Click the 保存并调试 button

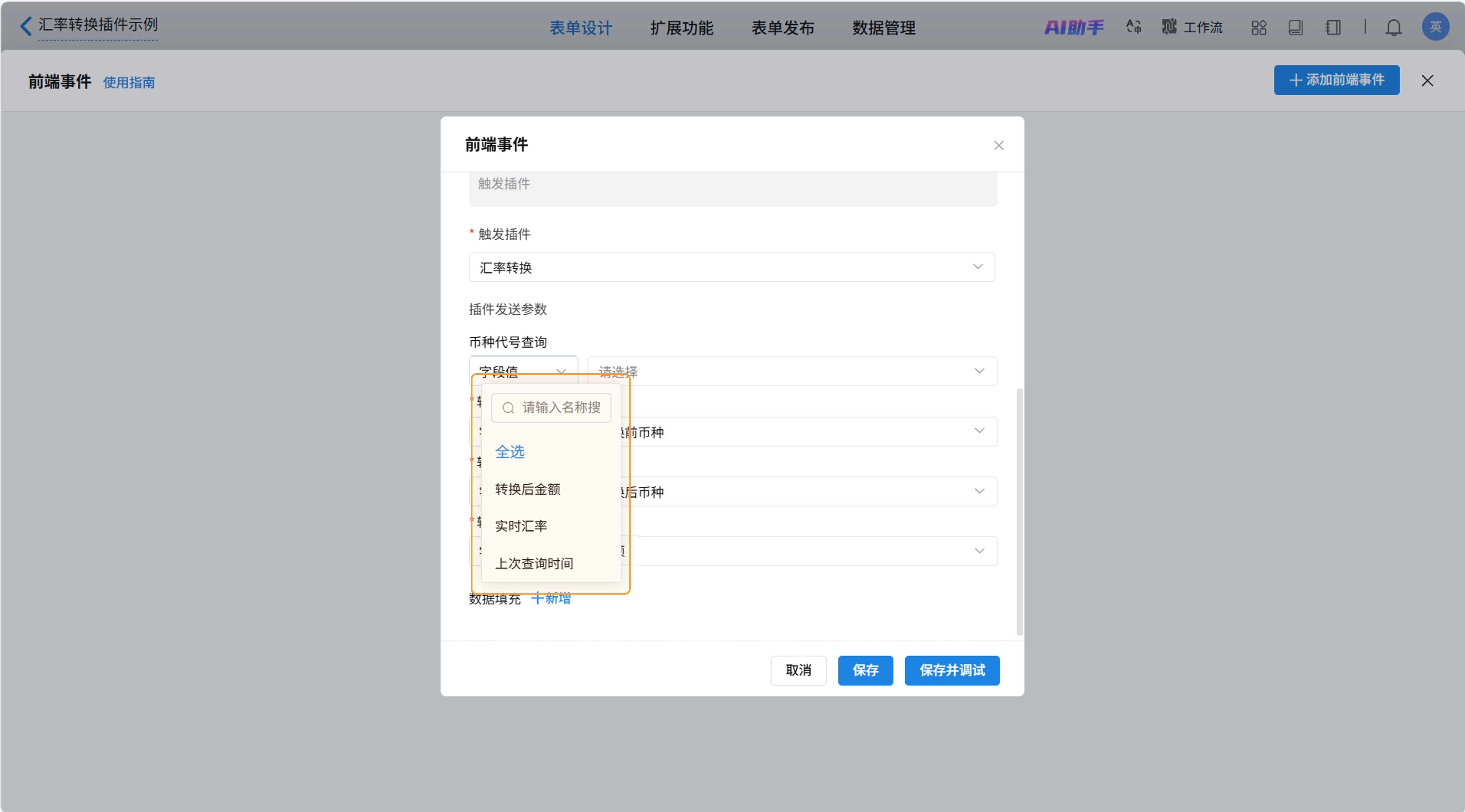(x=952, y=671)
